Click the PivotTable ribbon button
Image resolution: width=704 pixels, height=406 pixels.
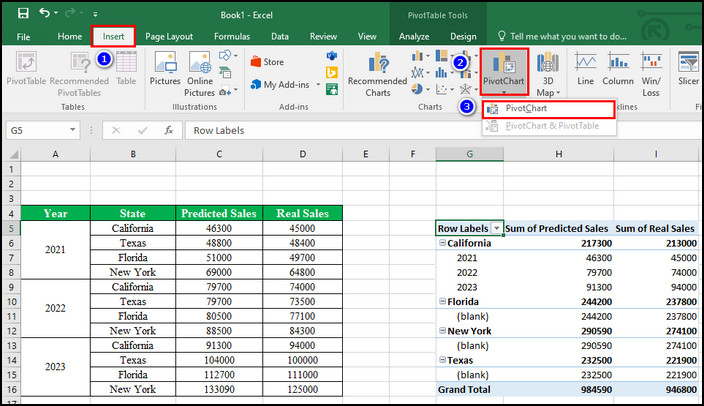tap(26, 68)
